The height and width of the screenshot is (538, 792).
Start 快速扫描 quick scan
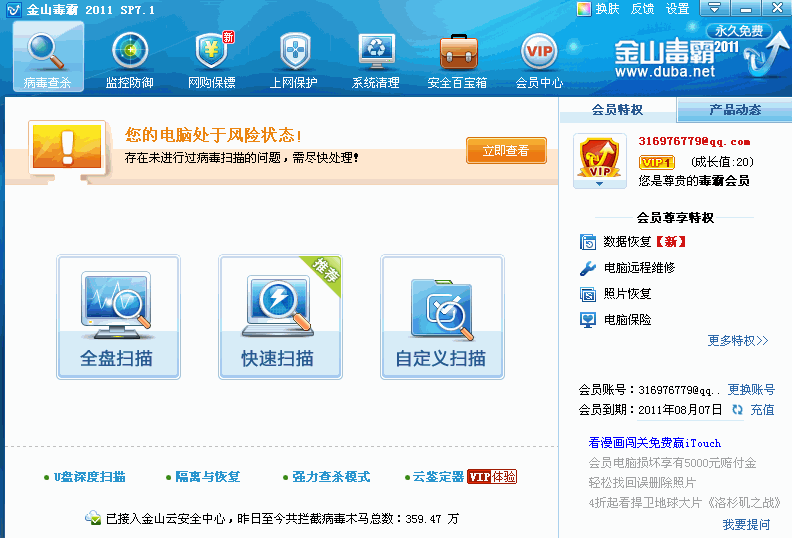[280, 317]
